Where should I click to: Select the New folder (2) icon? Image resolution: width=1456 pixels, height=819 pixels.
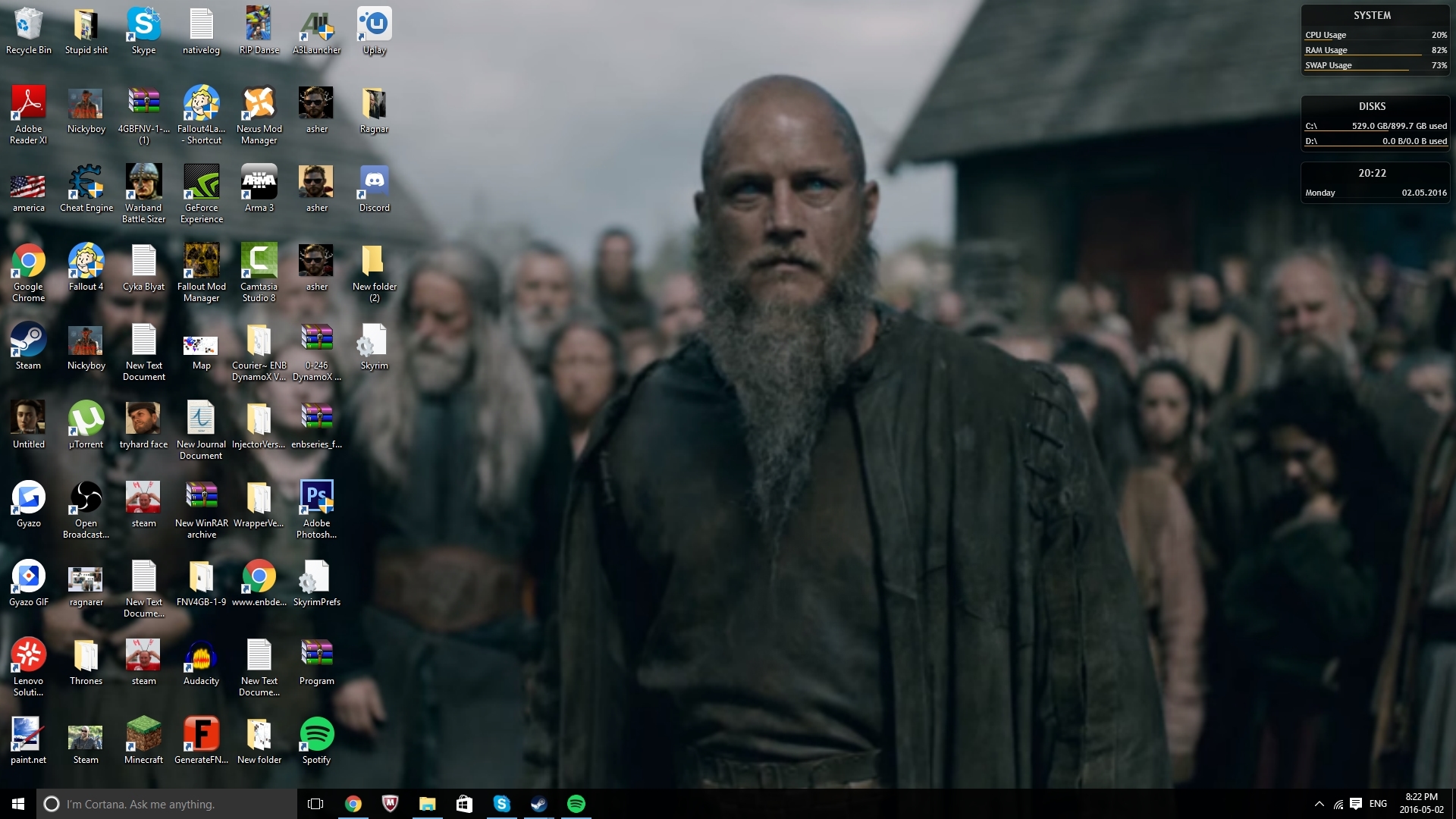coord(374,273)
